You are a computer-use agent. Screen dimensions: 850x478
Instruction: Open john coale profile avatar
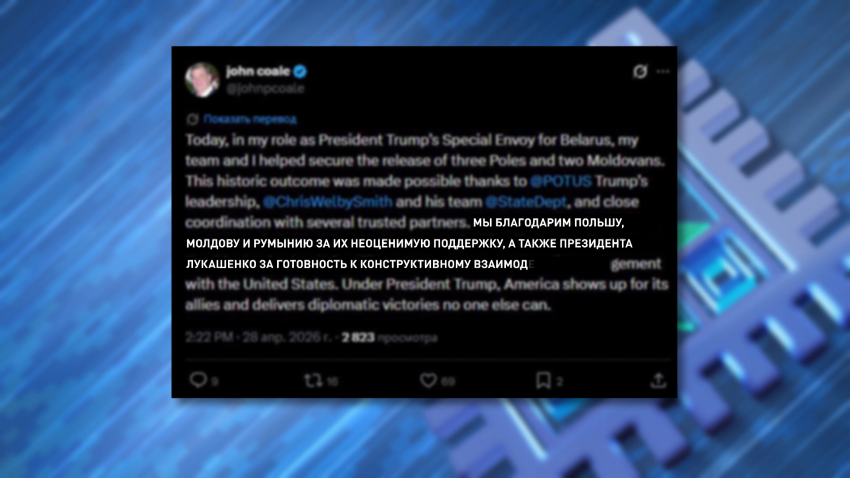click(x=202, y=79)
